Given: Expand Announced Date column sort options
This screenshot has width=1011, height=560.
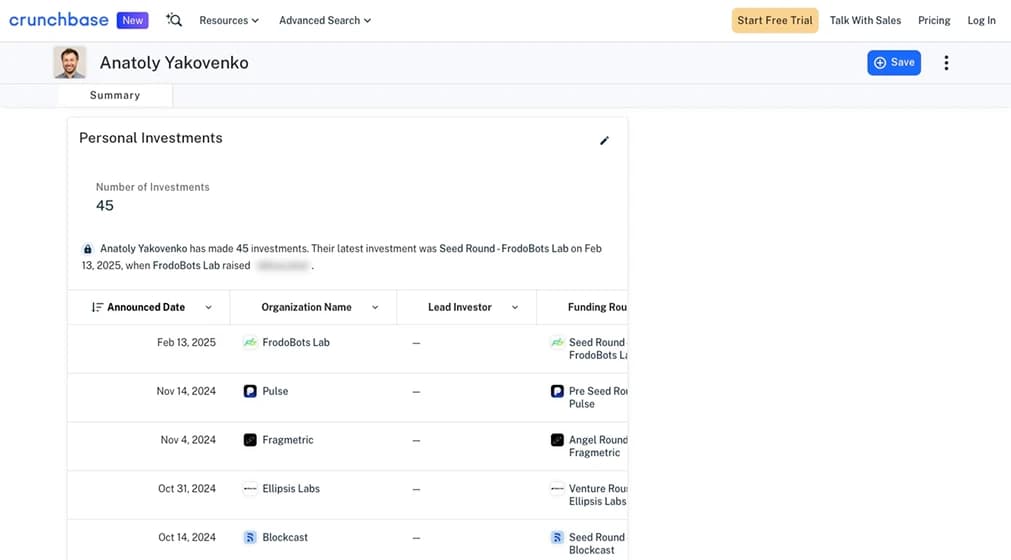Looking at the screenshot, I should (208, 307).
